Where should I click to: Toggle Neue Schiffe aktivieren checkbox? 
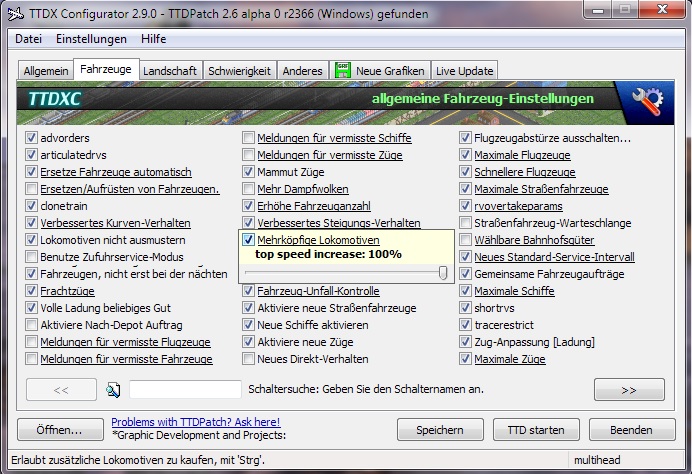[x=248, y=325]
